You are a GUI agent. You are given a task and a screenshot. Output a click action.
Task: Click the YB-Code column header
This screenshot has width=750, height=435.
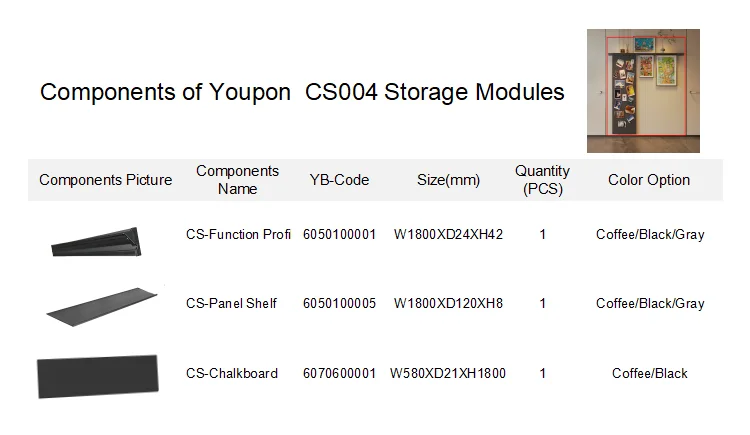[339, 180]
